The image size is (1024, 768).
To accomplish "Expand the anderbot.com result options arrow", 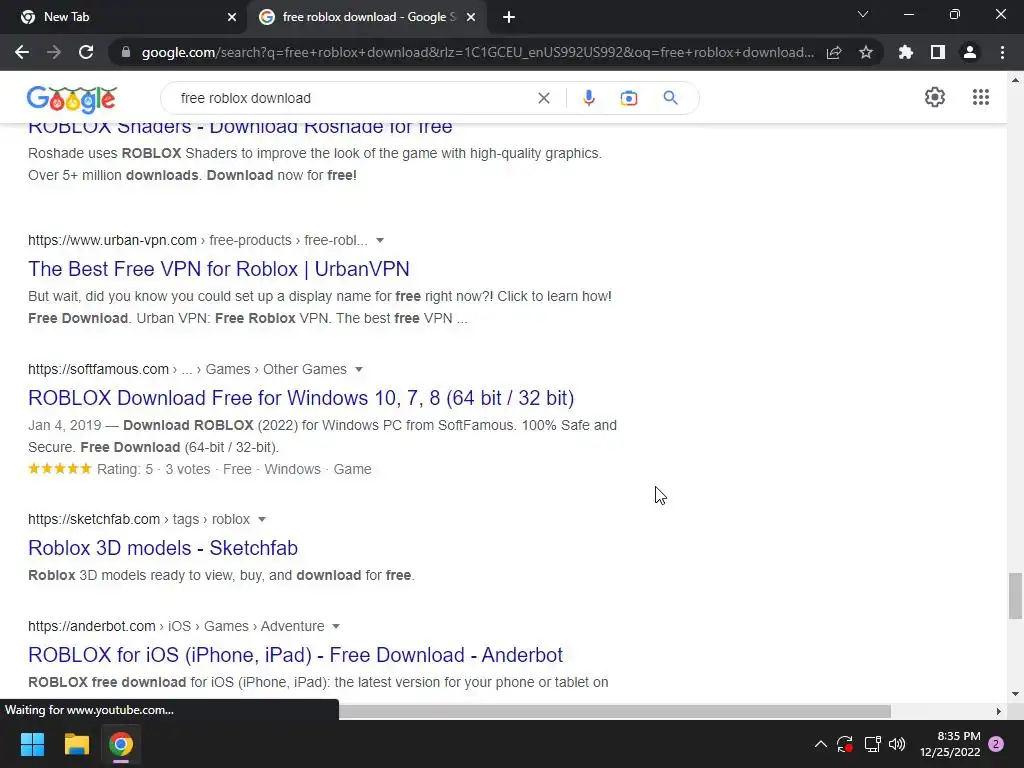I will 336,626.
